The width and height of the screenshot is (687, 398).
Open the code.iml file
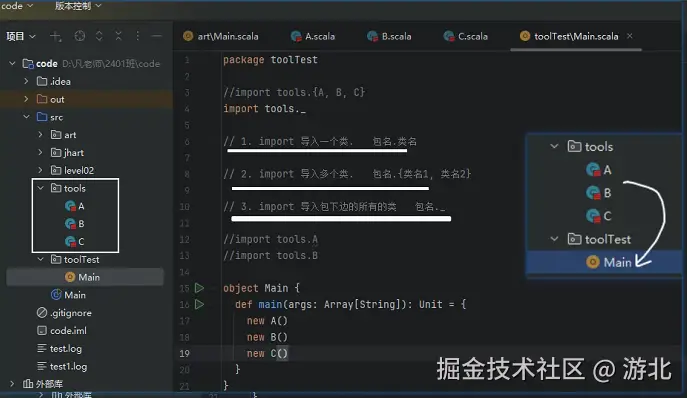[x=62, y=330]
